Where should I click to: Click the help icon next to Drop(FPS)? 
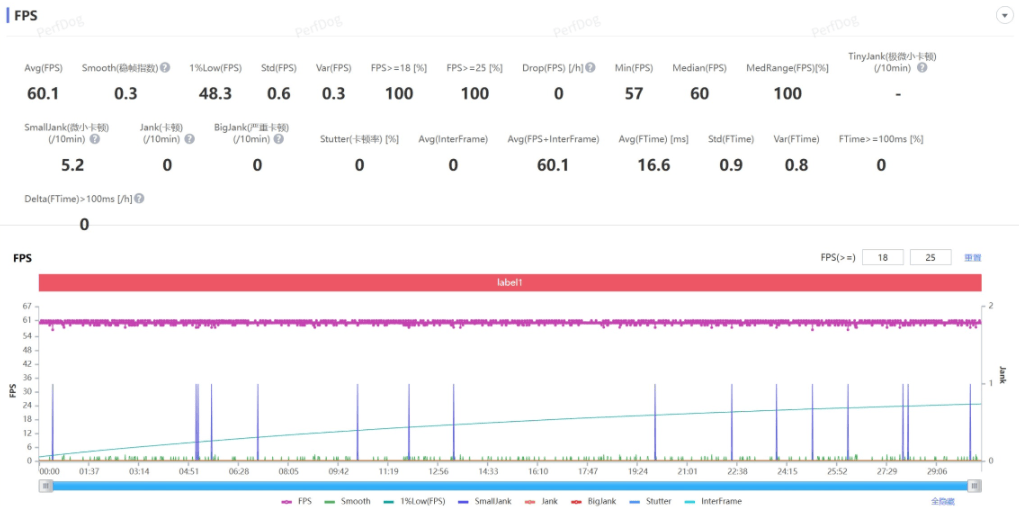pyautogui.click(x=590, y=68)
